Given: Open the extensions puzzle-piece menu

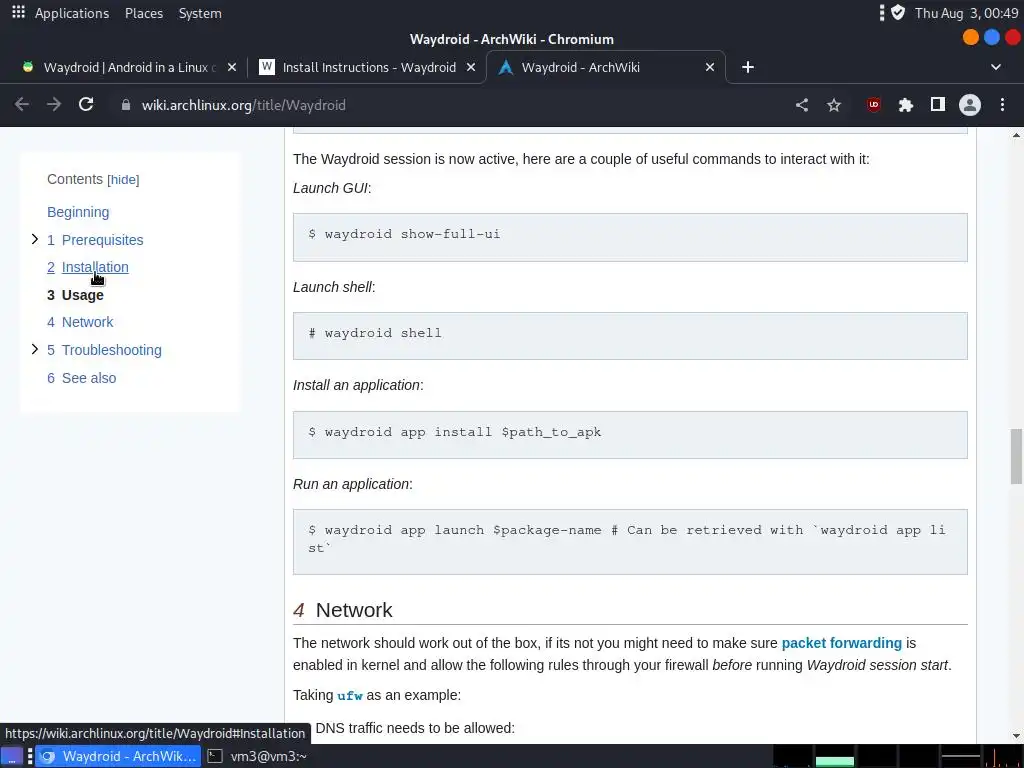Looking at the screenshot, I should pos(905,105).
